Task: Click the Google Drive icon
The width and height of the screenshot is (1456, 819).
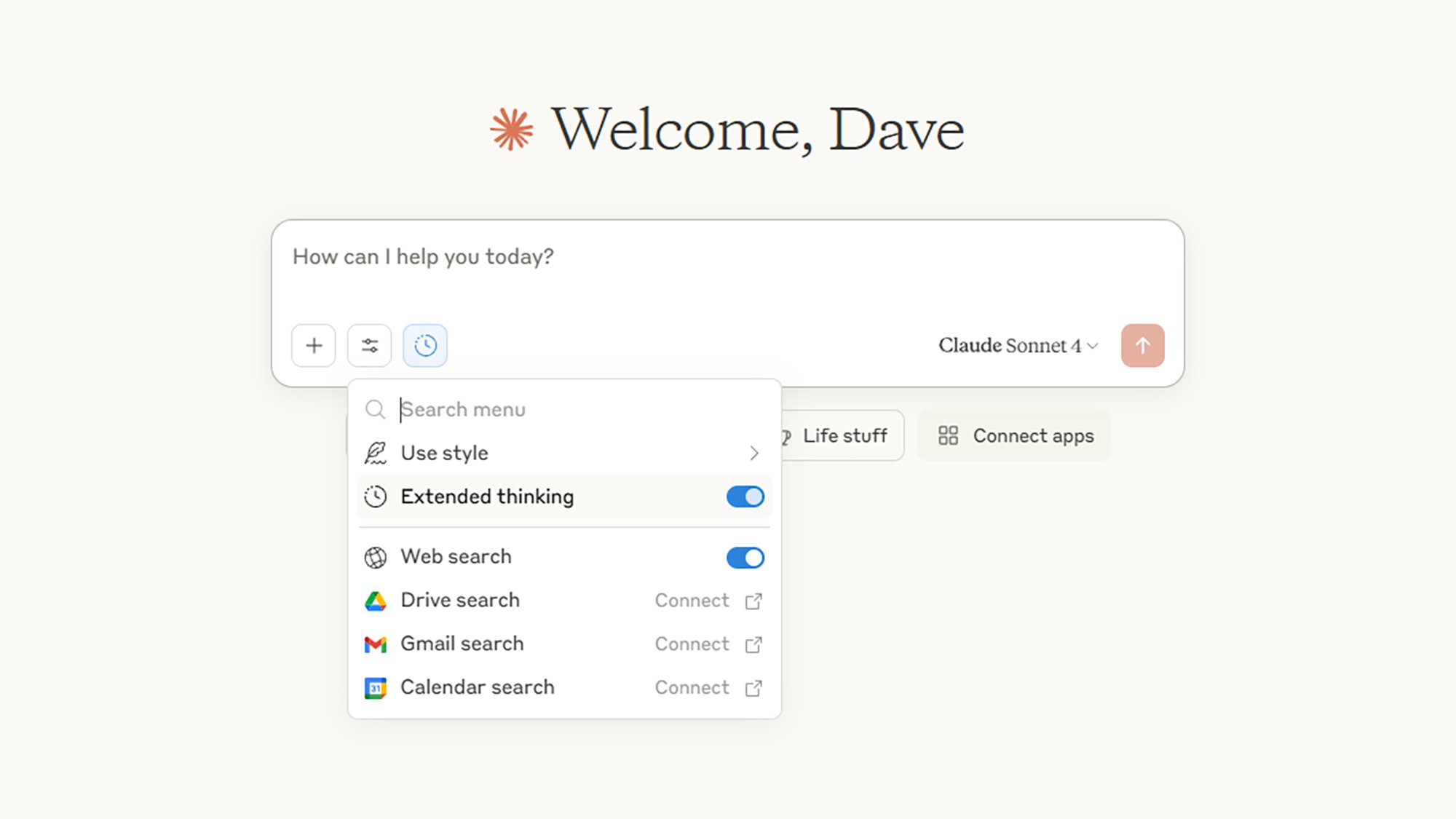Action: click(375, 601)
